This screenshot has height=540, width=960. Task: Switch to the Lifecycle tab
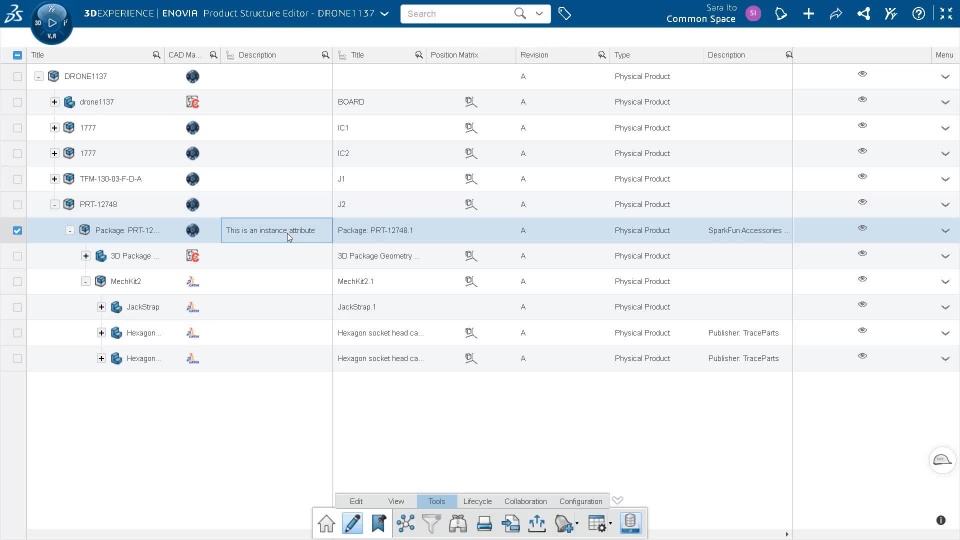click(478, 501)
